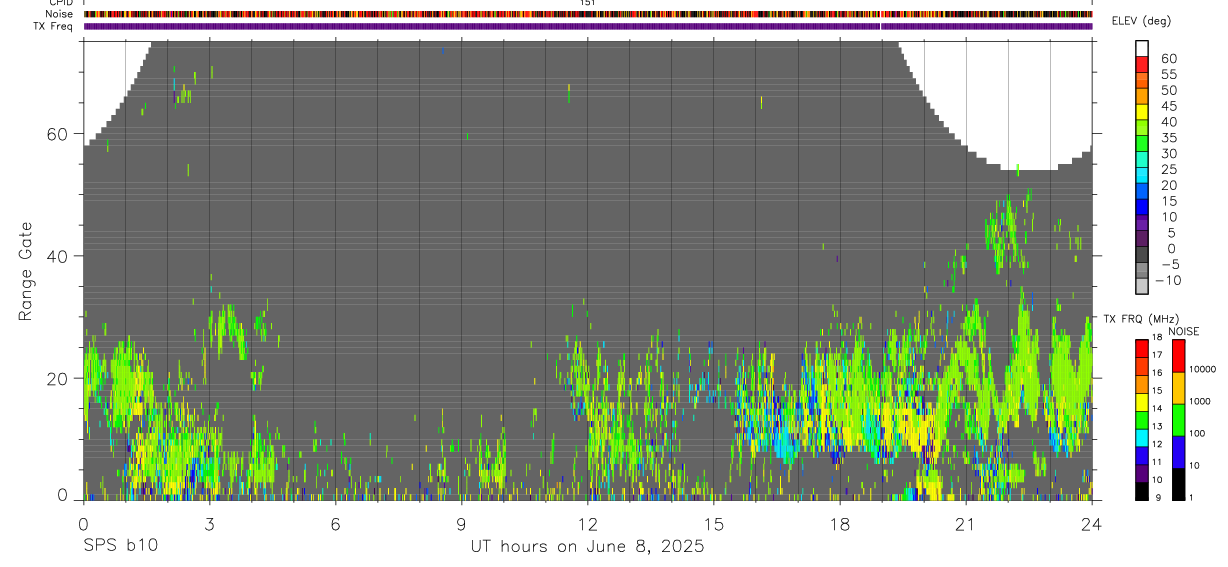Click the black bottom swatch of TX FRQ colorbar

(1141, 490)
